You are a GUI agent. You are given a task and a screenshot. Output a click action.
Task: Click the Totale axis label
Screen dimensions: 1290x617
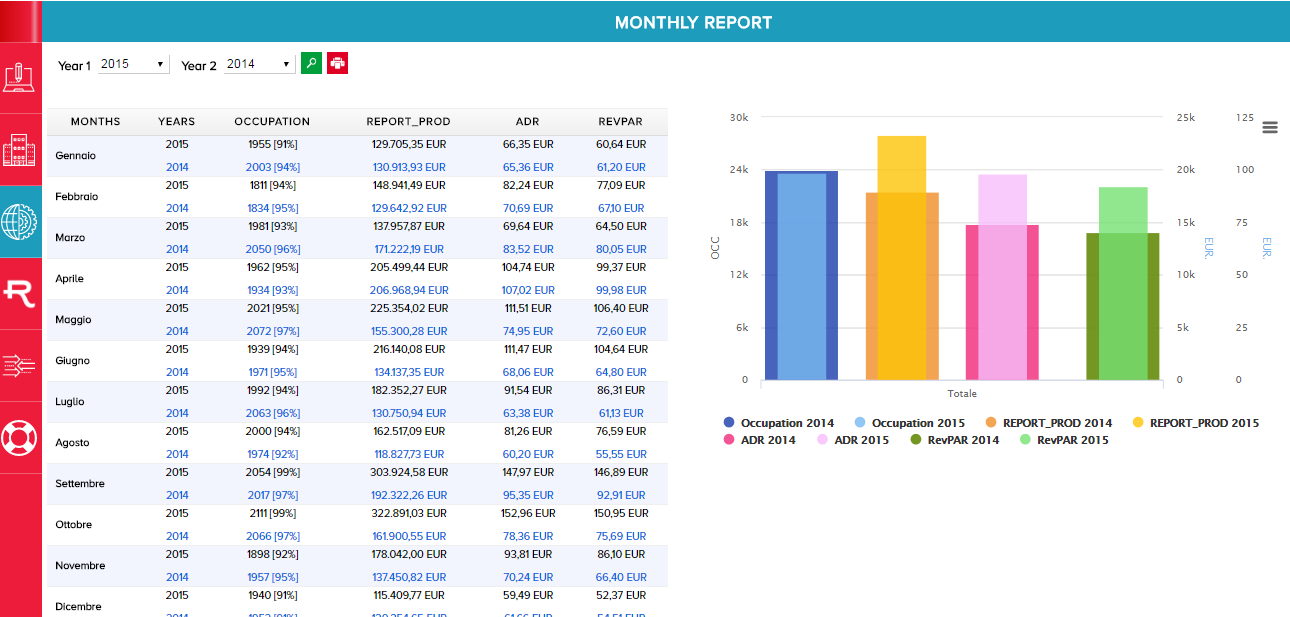(962, 394)
